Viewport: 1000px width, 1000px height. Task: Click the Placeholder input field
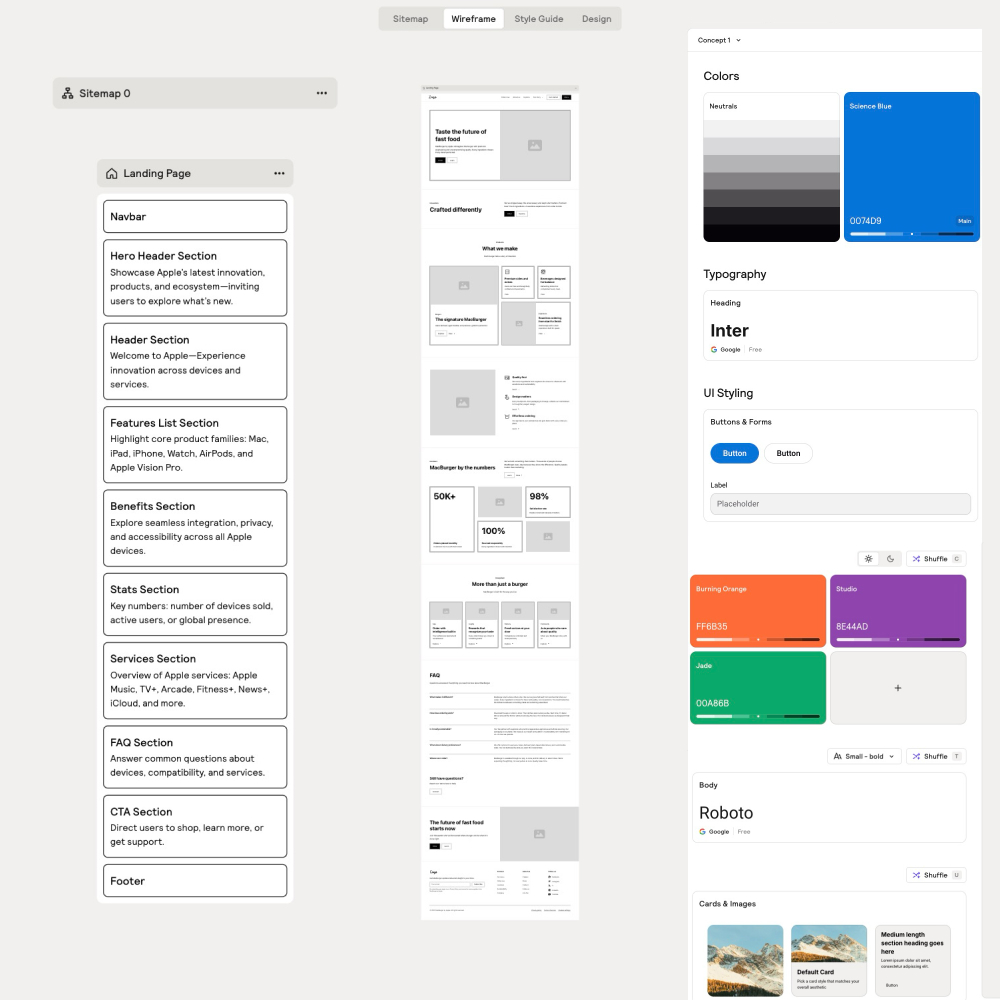(x=840, y=504)
